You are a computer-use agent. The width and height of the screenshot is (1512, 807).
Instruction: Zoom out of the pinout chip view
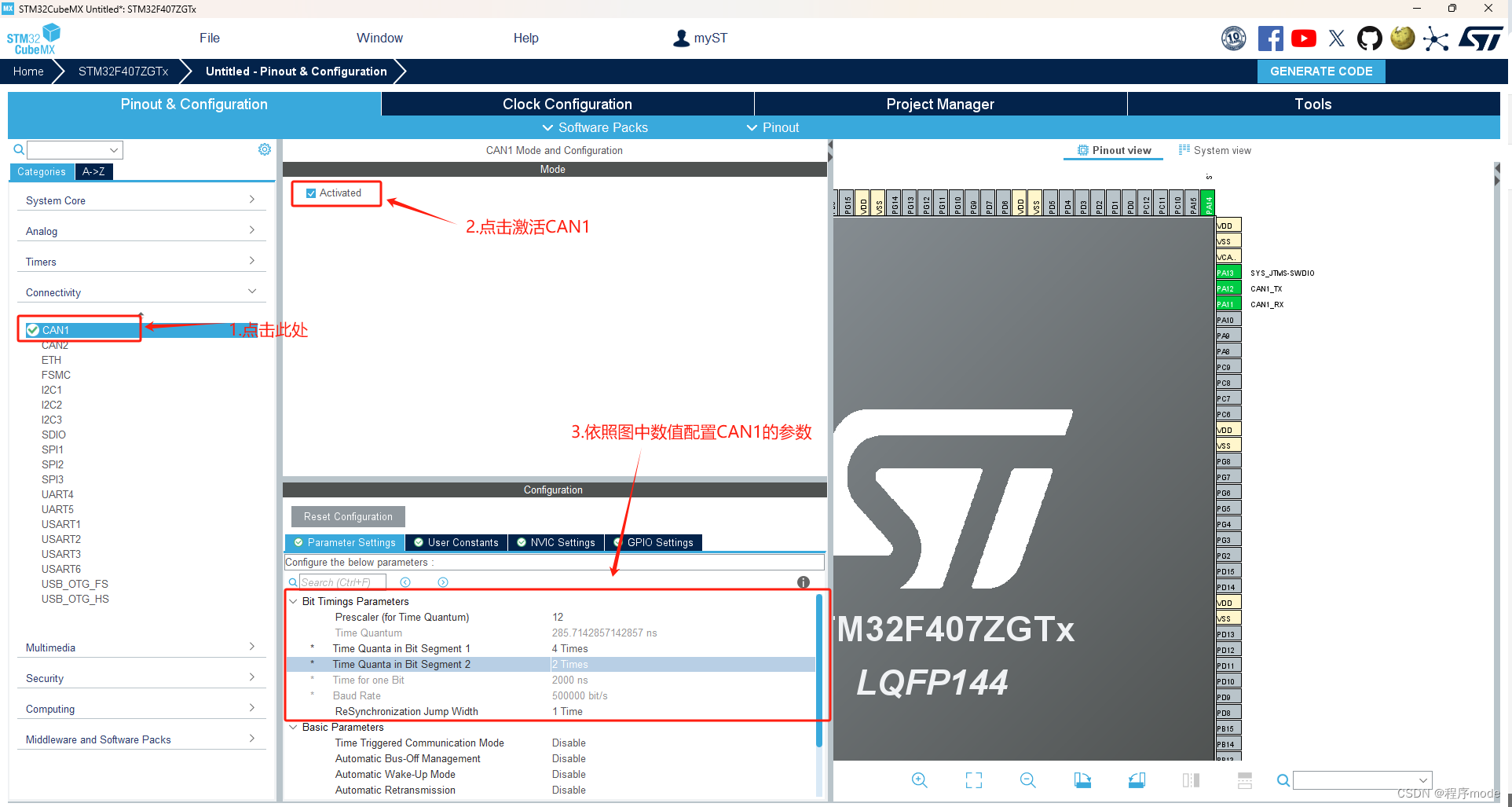[1027, 780]
